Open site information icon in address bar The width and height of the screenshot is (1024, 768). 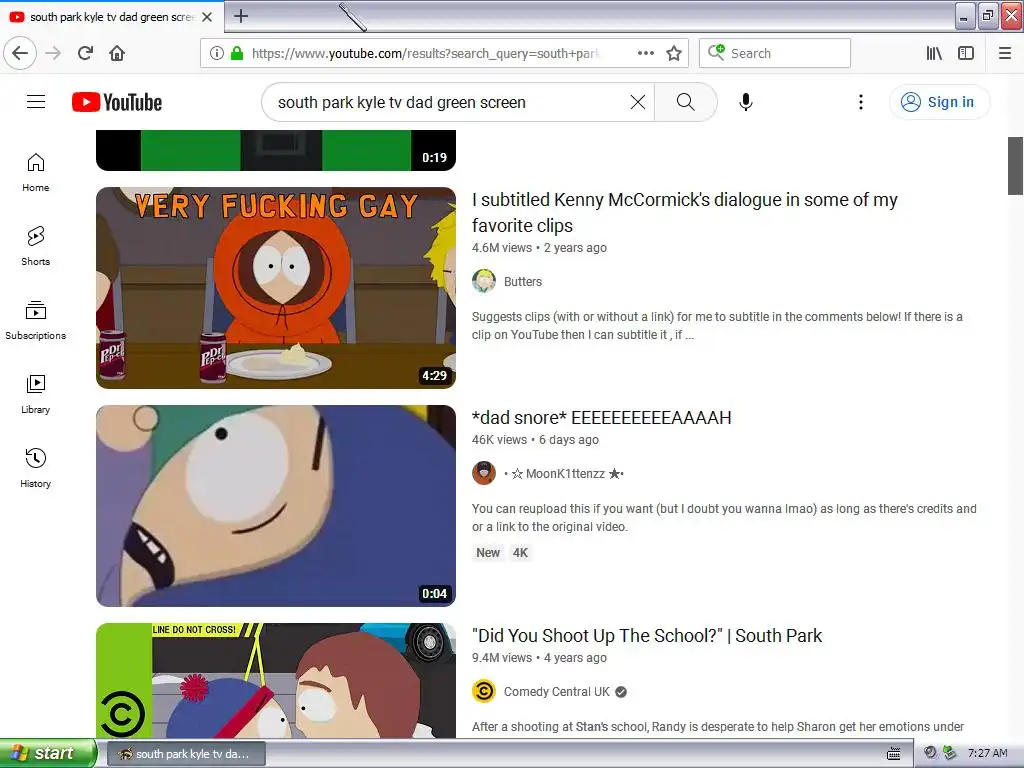pyautogui.click(x=217, y=53)
